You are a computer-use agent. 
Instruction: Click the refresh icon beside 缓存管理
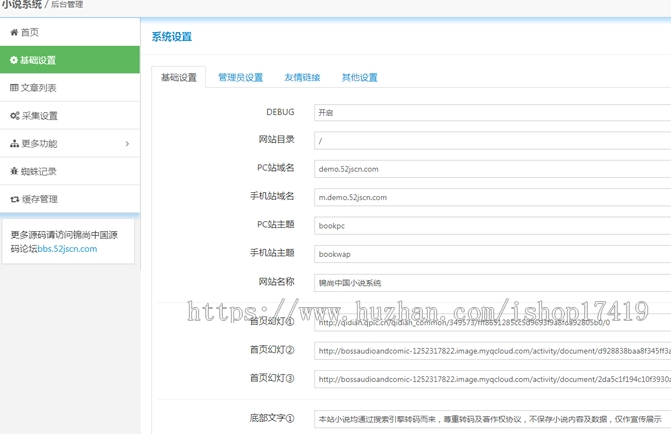(x=15, y=199)
